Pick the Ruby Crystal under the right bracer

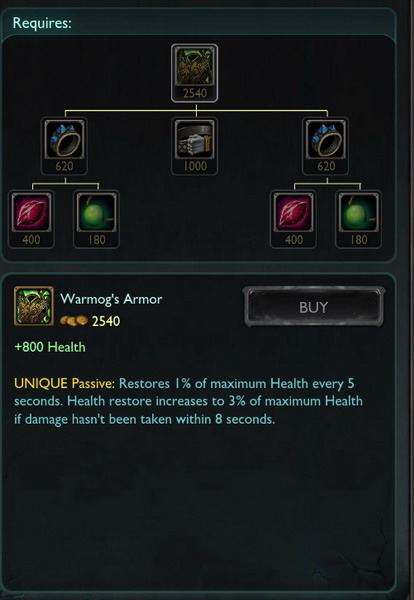pos(293,212)
